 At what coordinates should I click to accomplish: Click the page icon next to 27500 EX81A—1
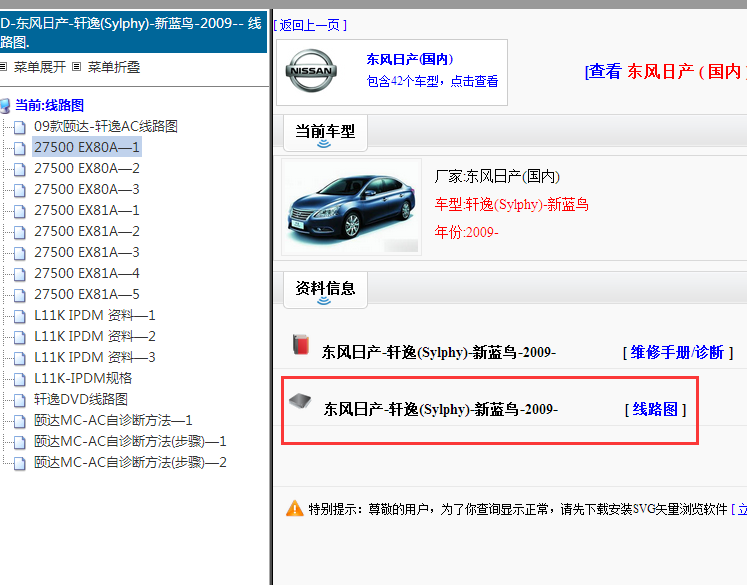(20, 211)
